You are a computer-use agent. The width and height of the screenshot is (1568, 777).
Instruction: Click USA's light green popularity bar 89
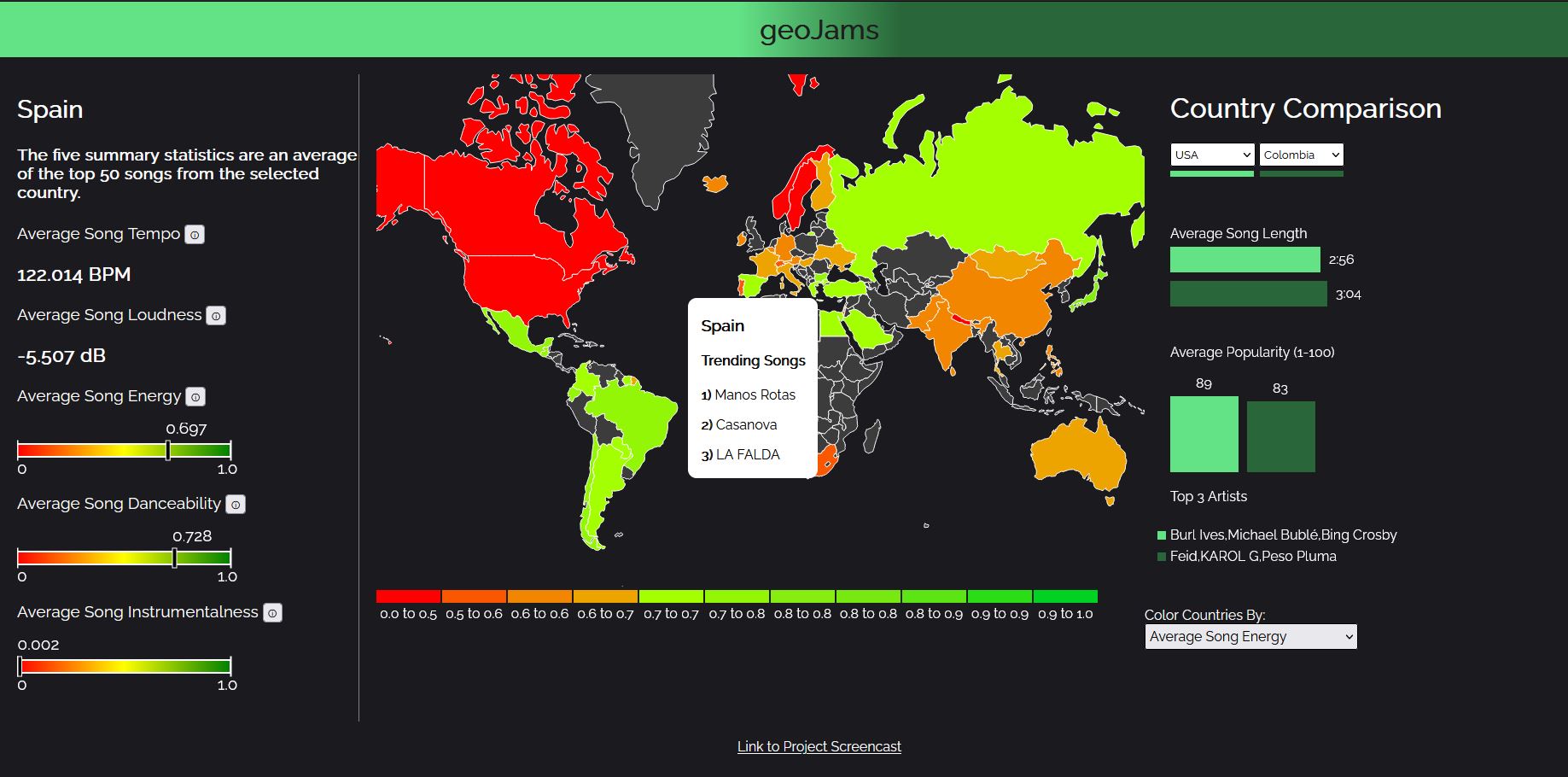(1204, 434)
